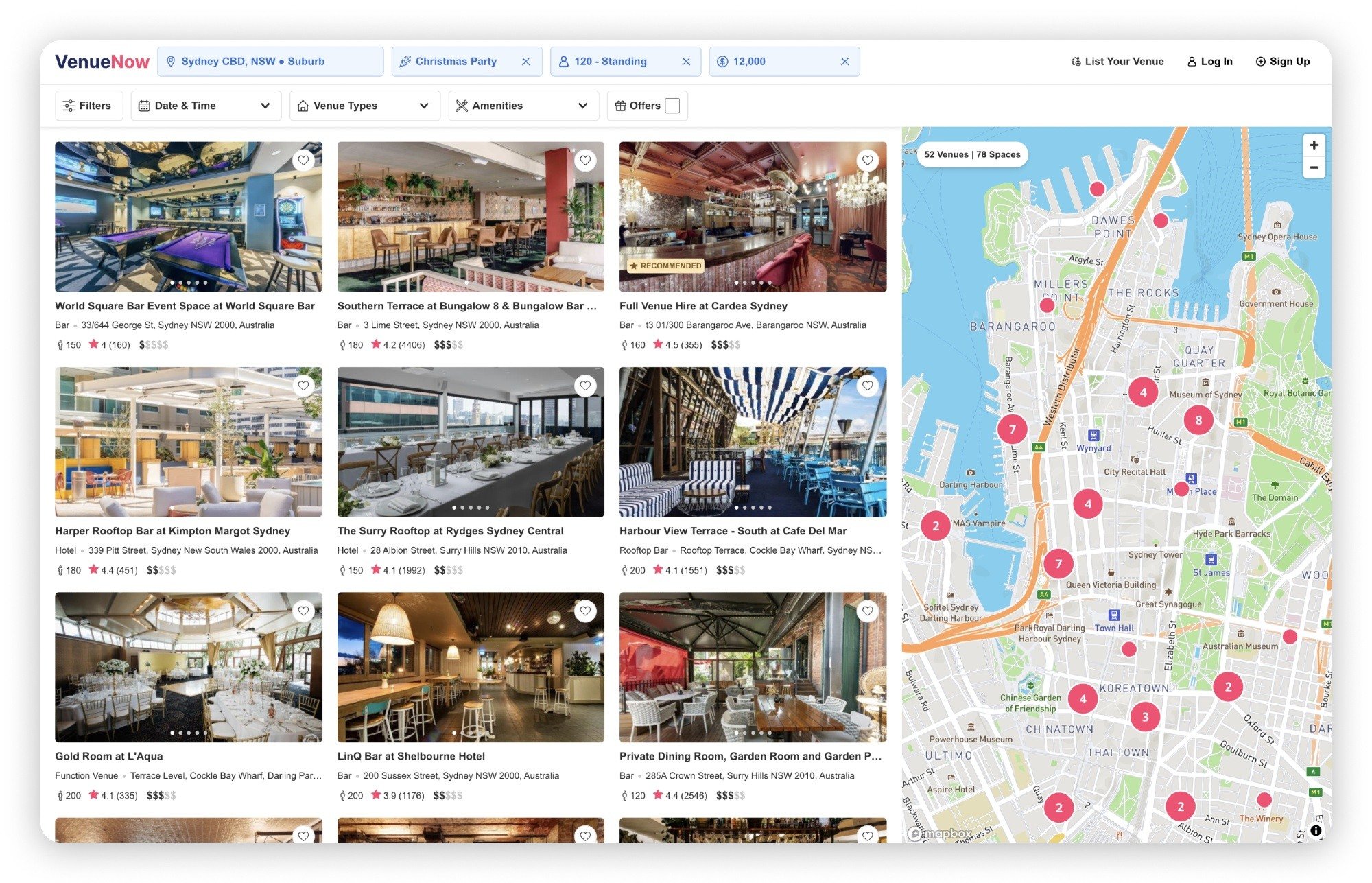This screenshot has width=1372, height=883.
Task: Open the Korea Town cluster marker showing 3
Action: click(x=1145, y=718)
